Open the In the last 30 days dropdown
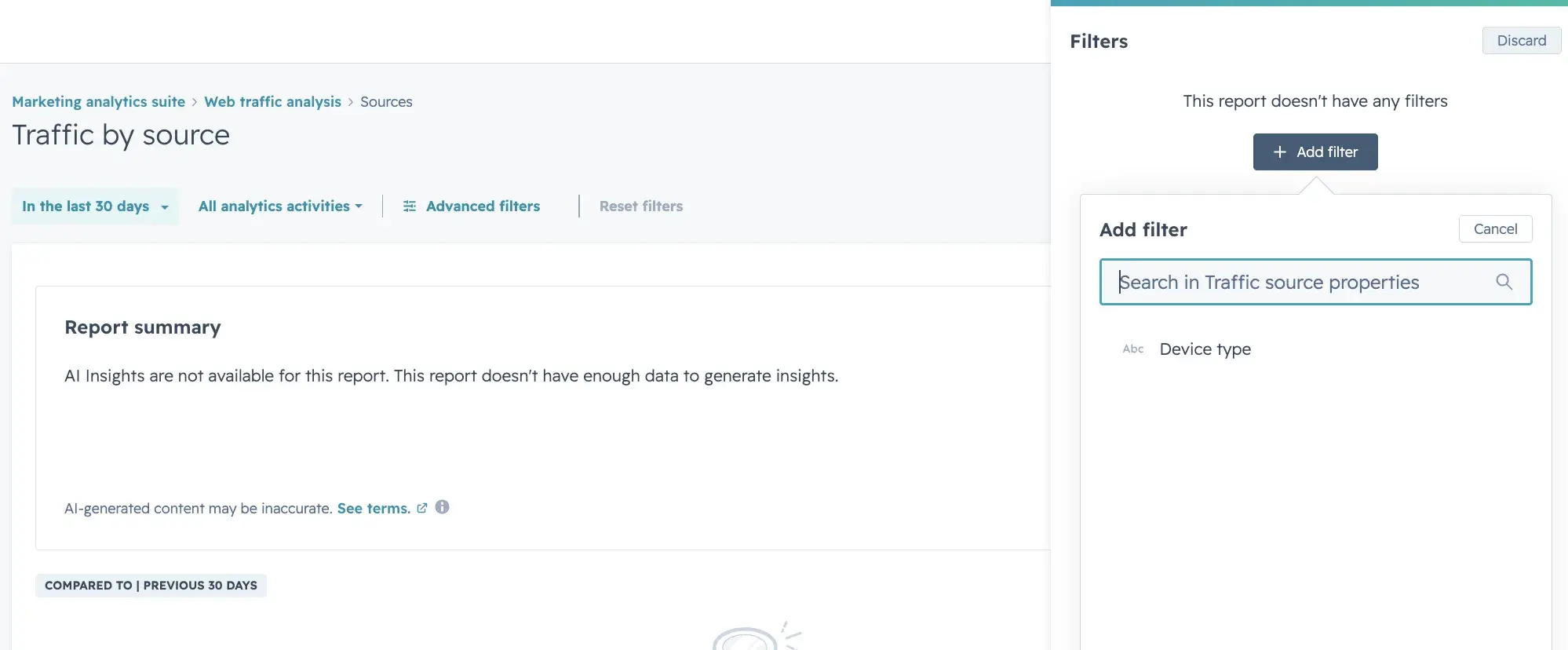Image resolution: width=1568 pixels, height=650 pixels. [95, 206]
